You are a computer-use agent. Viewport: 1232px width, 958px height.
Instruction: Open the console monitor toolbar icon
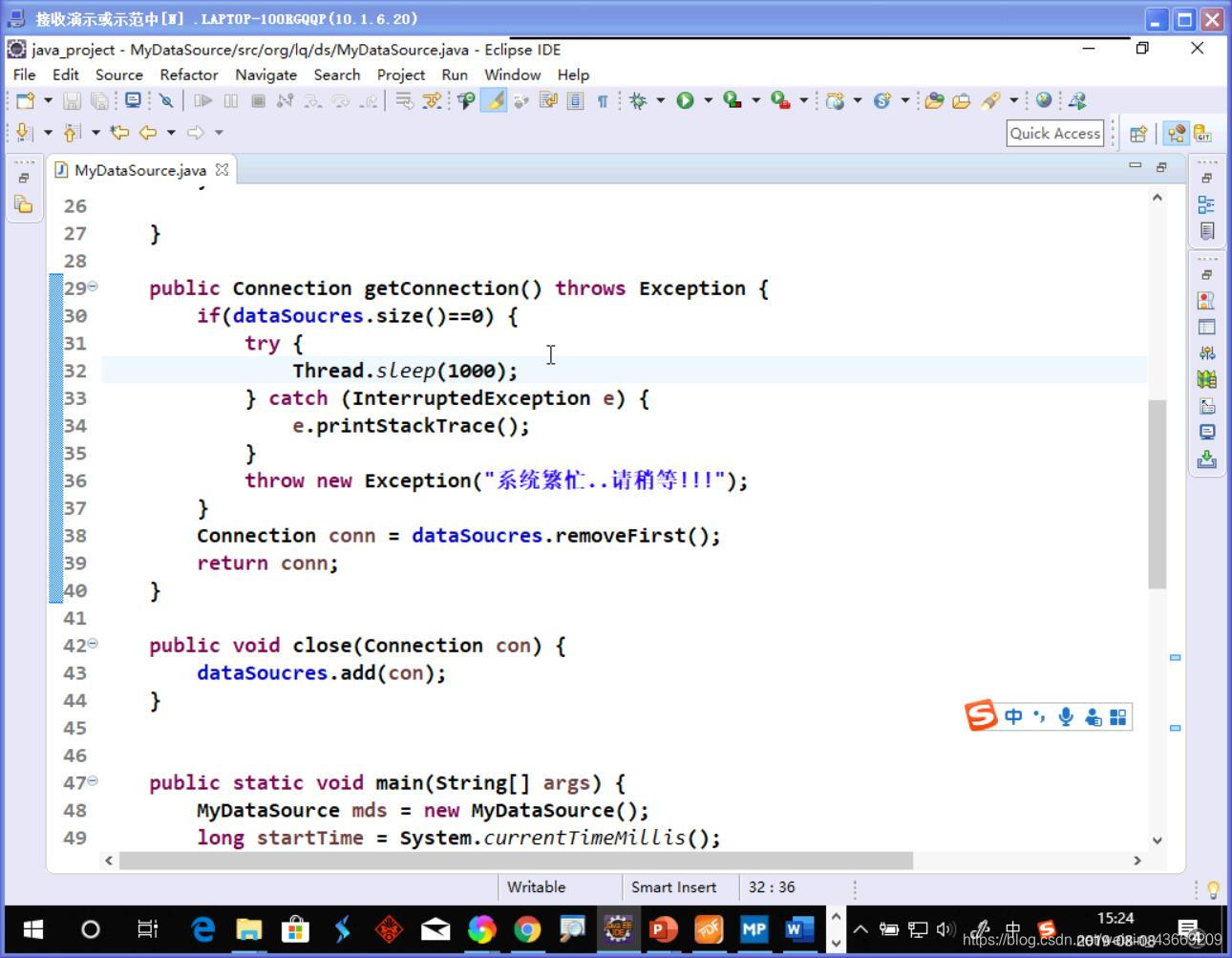point(133,100)
